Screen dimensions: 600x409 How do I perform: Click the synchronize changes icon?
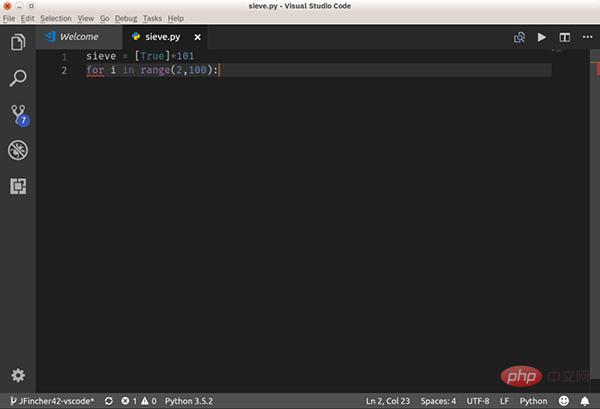tap(109, 401)
